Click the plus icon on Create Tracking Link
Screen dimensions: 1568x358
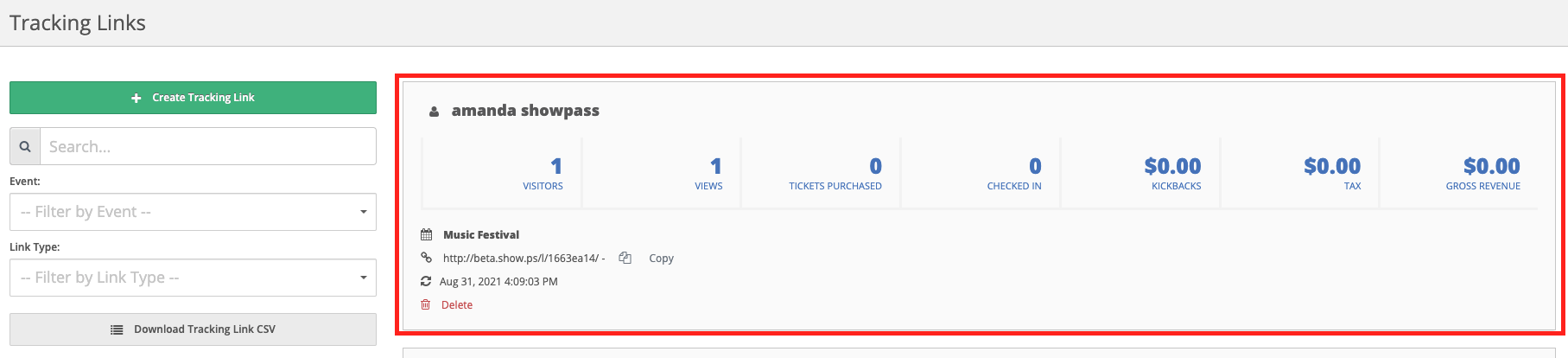point(136,99)
